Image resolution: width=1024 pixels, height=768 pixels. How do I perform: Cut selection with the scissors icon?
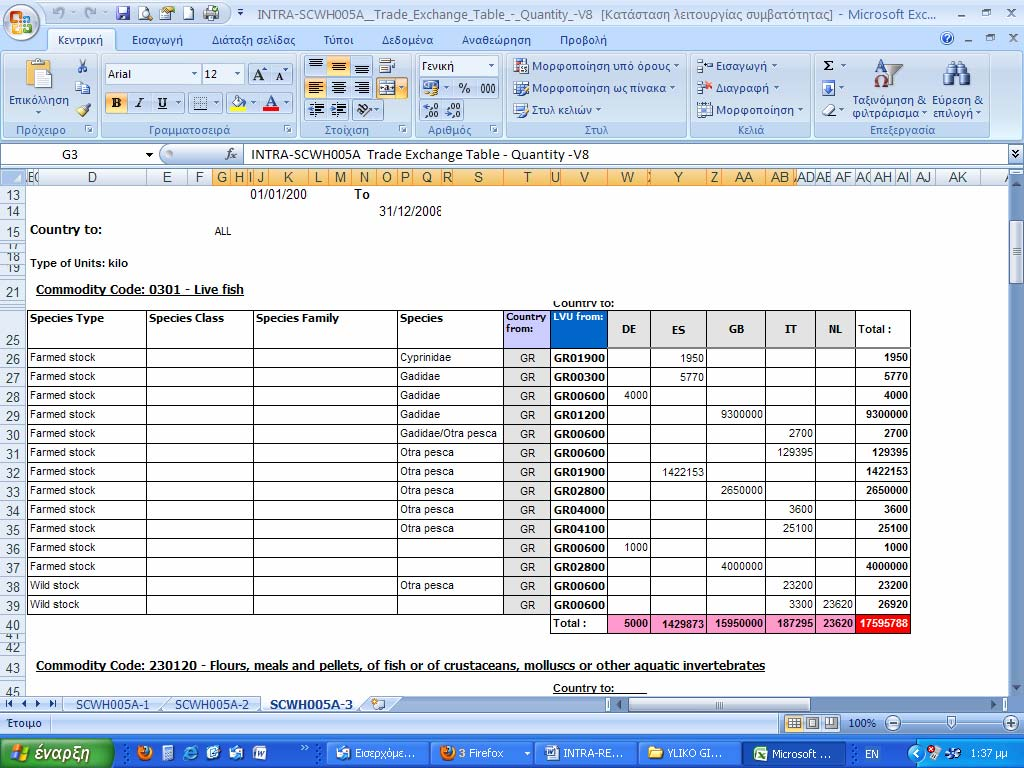(x=82, y=66)
